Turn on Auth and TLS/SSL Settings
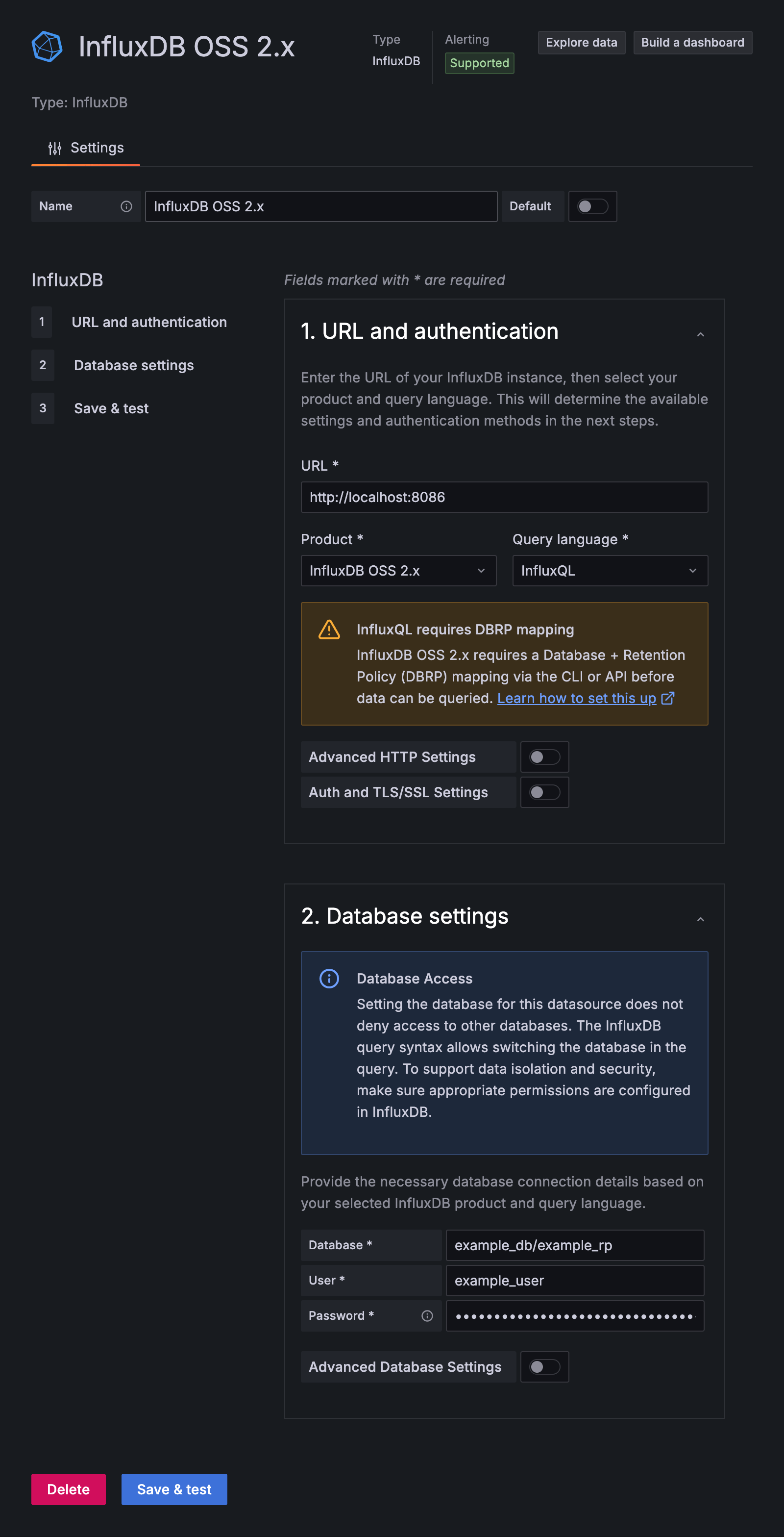 [x=544, y=792]
